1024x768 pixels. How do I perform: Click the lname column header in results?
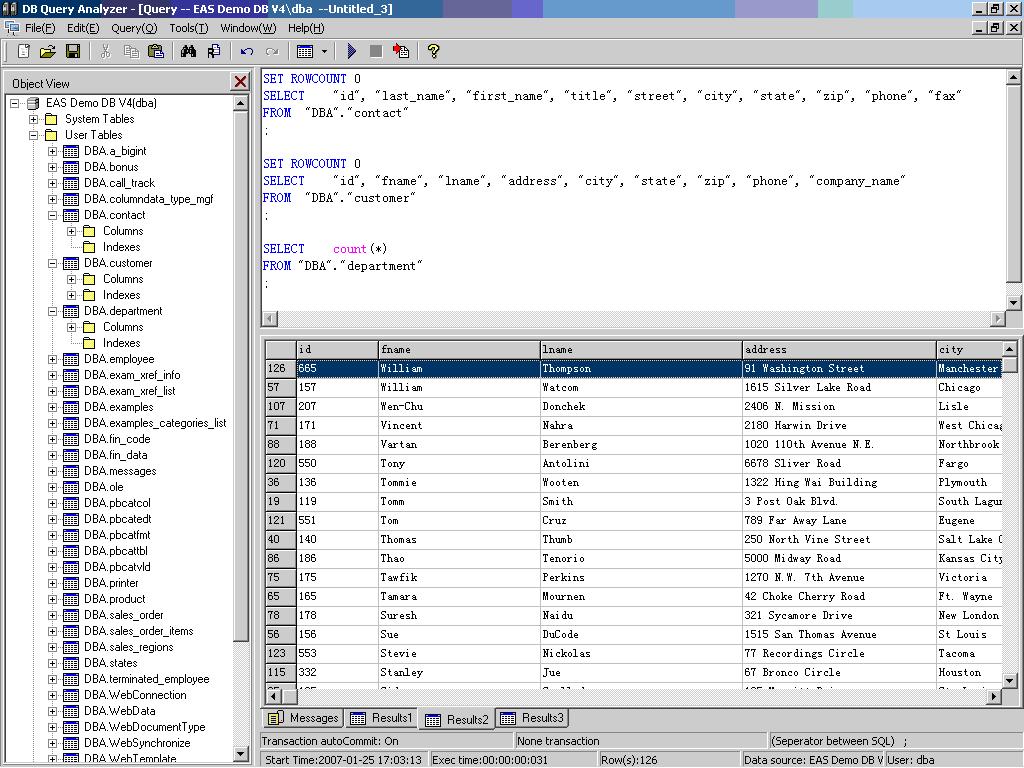[x=641, y=349]
